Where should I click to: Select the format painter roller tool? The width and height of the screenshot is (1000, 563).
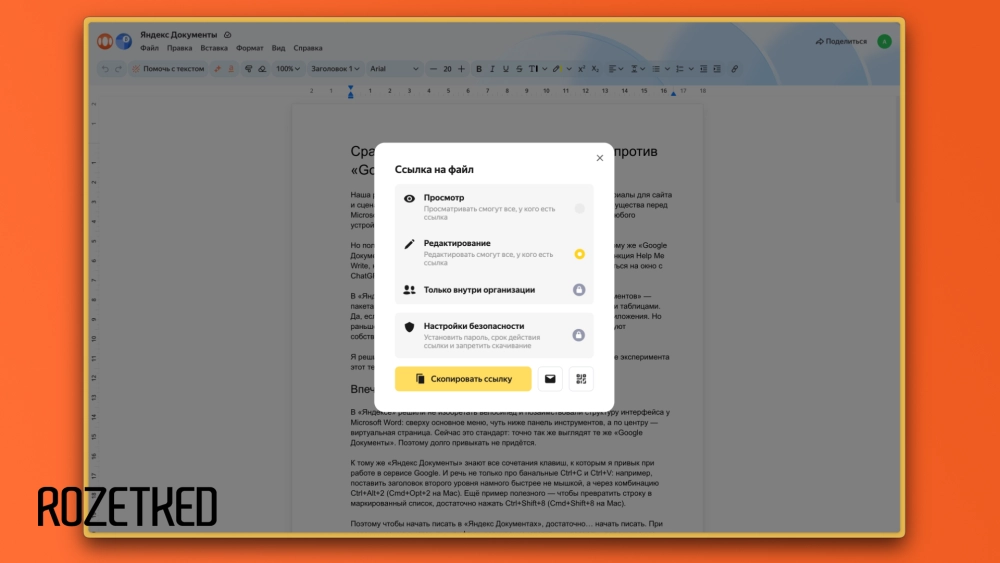pyautogui.click(x=249, y=69)
